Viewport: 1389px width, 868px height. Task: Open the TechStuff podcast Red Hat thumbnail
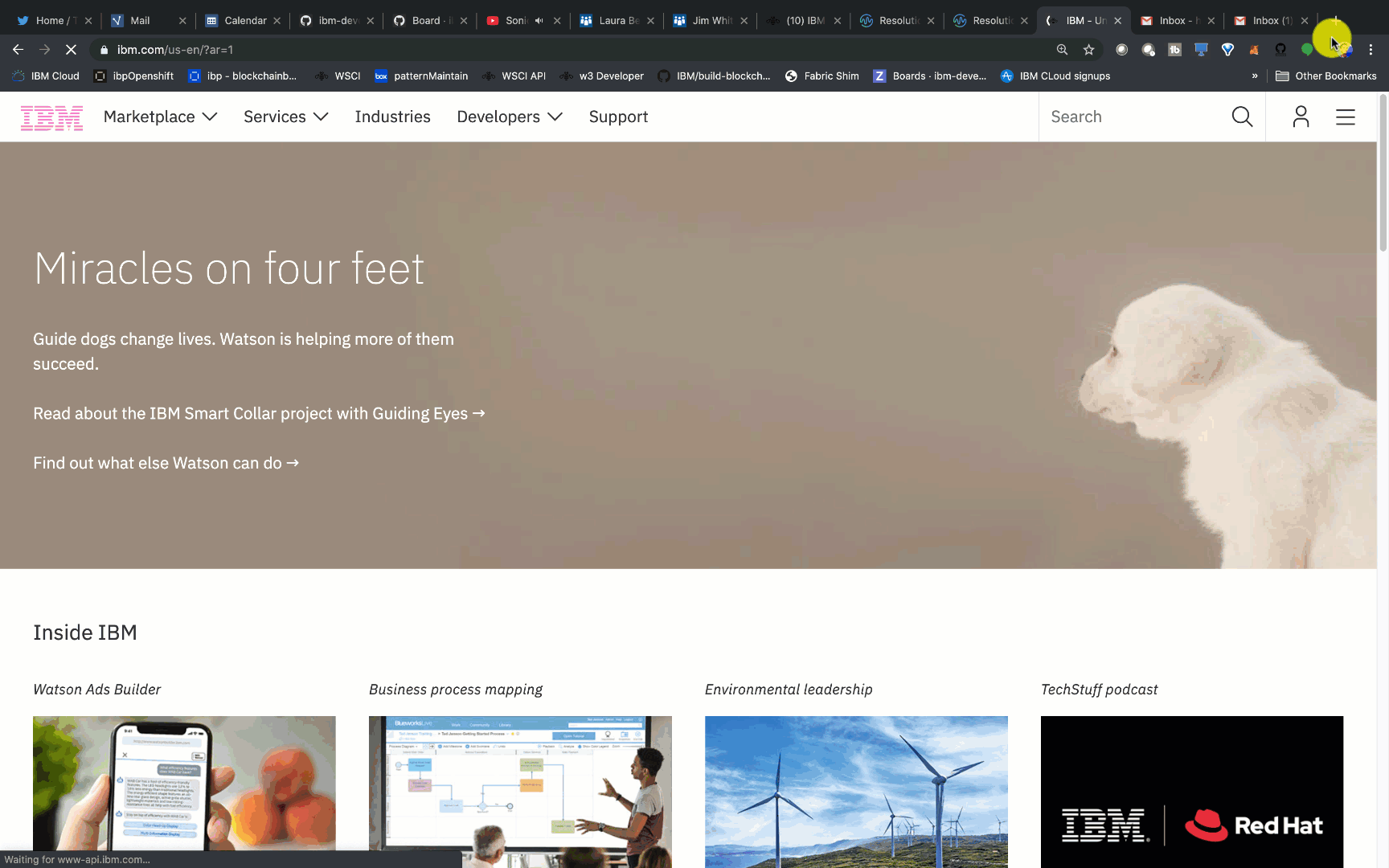pyautogui.click(x=1192, y=792)
